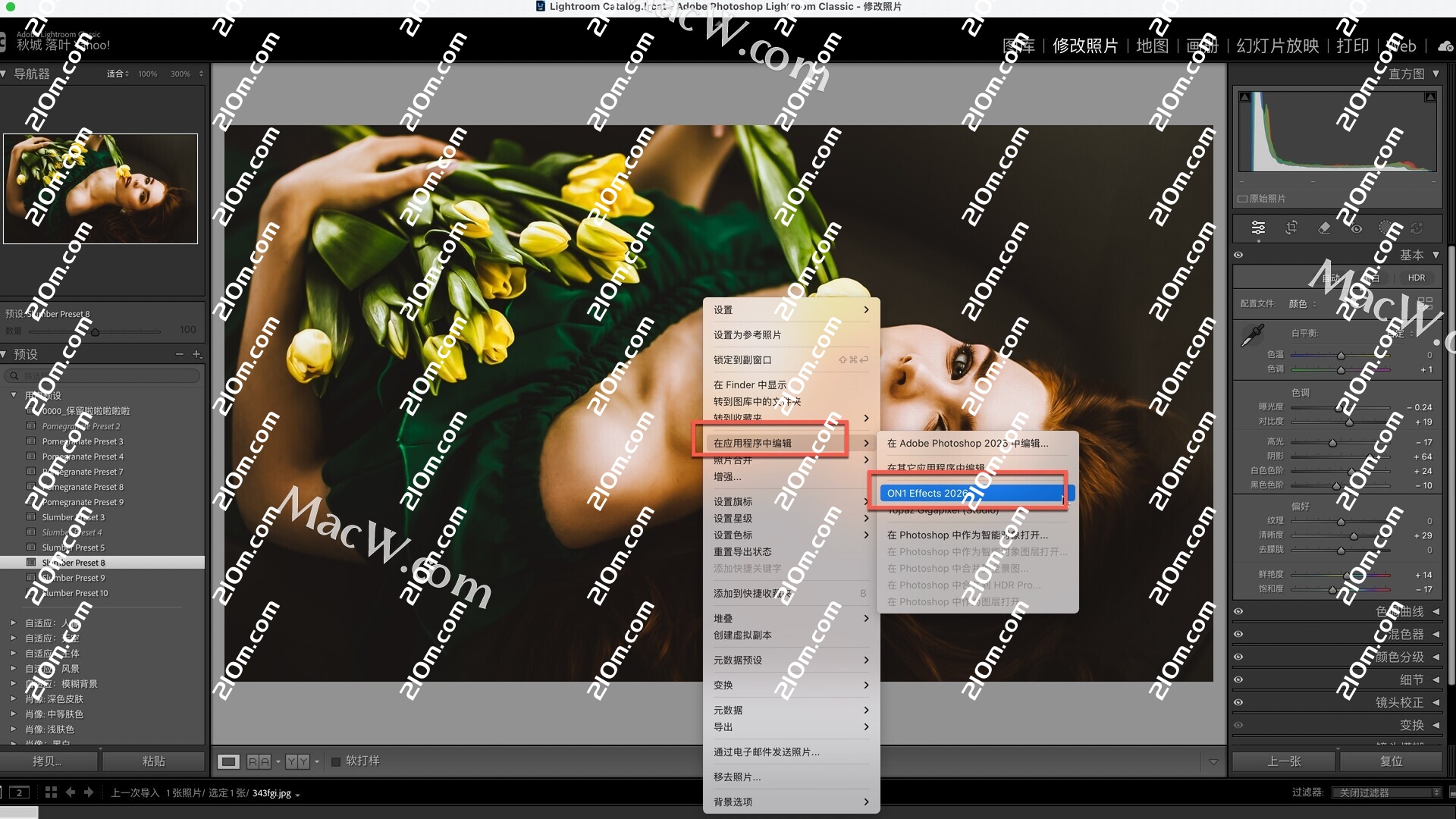Viewport: 1456px width, 819px height.
Task: Click the plus icon in presets header
Action: click(197, 354)
